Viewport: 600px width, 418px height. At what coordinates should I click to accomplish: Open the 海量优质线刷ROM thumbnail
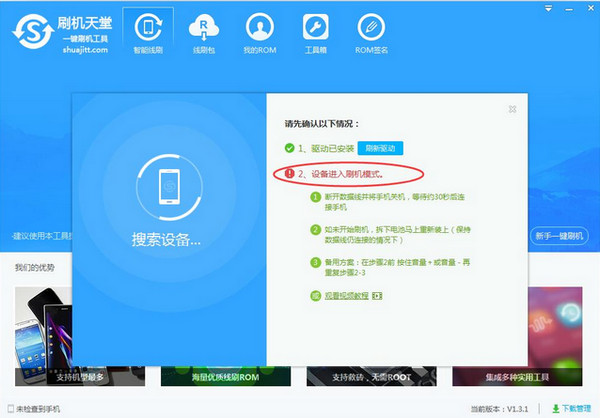pos(226,376)
